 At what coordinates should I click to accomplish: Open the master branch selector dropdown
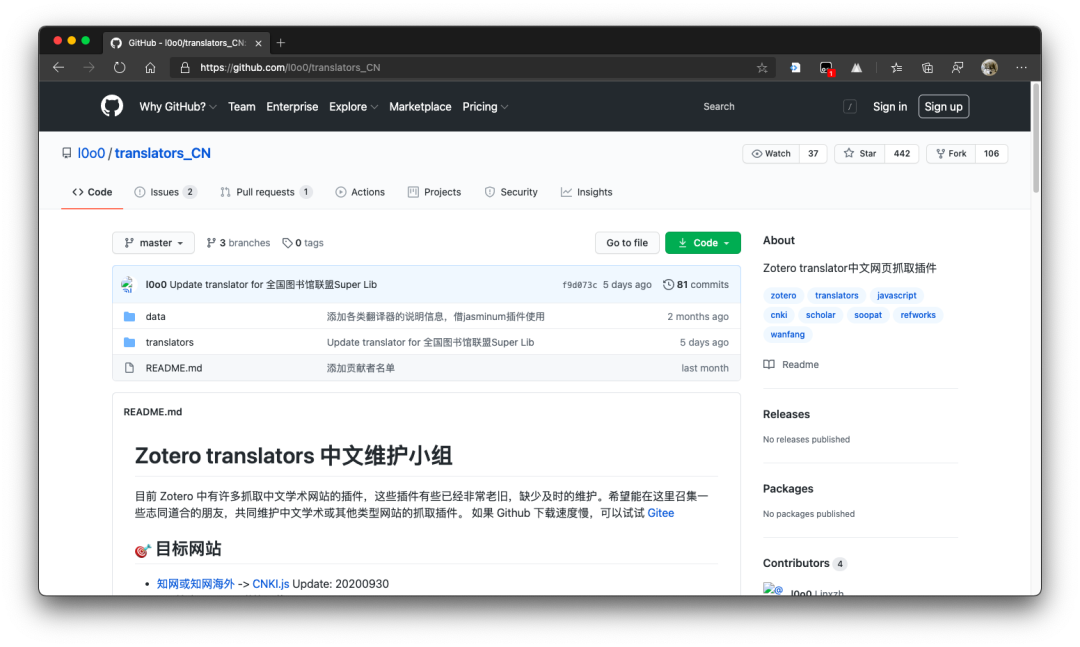pyautogui.click(x=154, y=243)
